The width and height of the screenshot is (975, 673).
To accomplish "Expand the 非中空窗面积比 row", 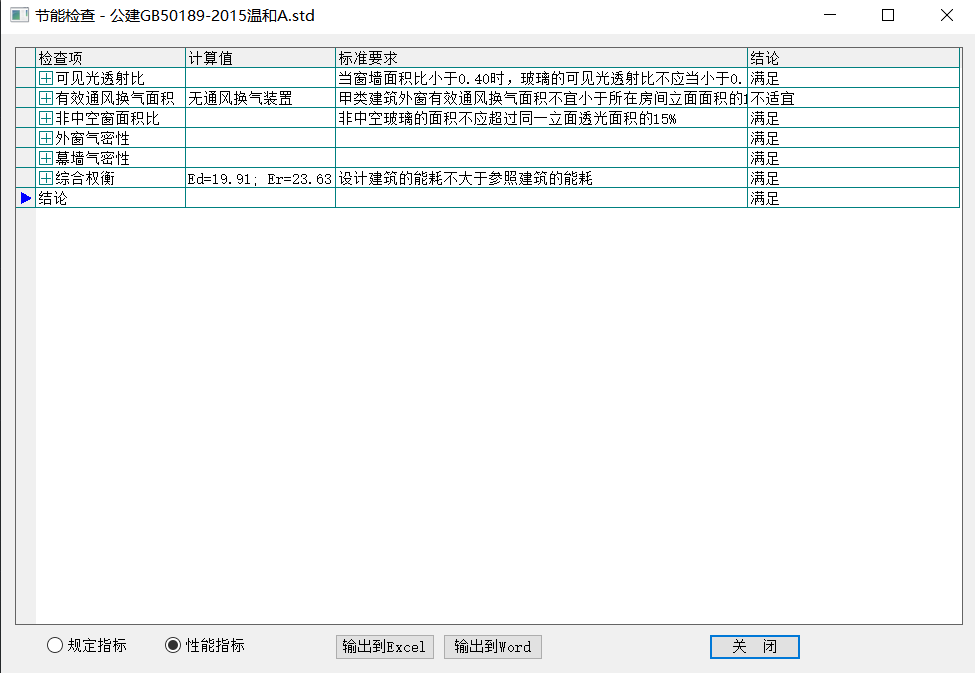I will point(45,118).
